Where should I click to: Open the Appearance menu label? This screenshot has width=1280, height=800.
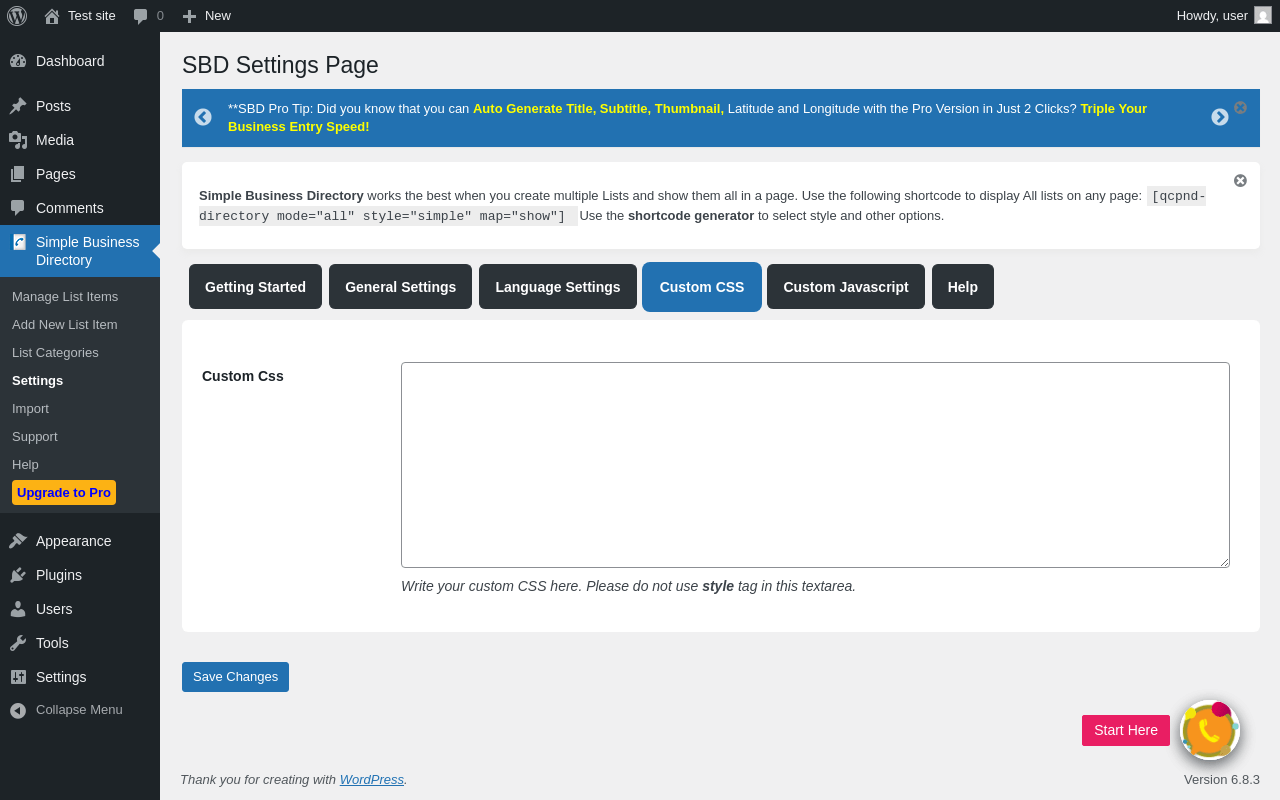tap(74, 541)
